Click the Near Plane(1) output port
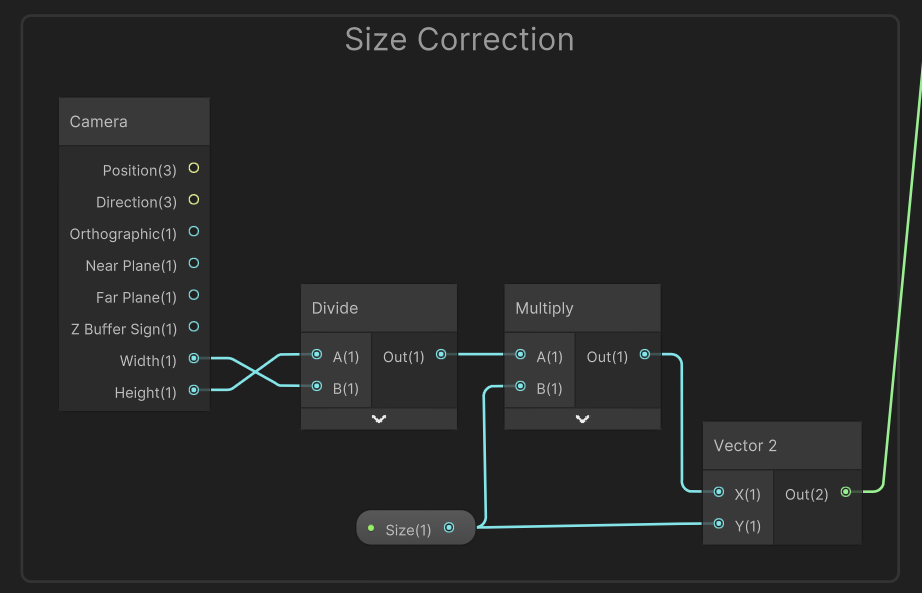The width and height of the screenshot is (922, 593). pos(194,264)
